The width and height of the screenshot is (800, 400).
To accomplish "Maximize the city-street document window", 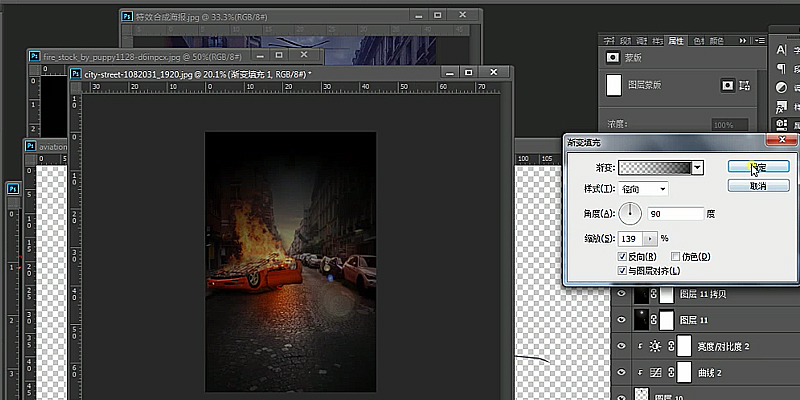I will tap(468, 73).
